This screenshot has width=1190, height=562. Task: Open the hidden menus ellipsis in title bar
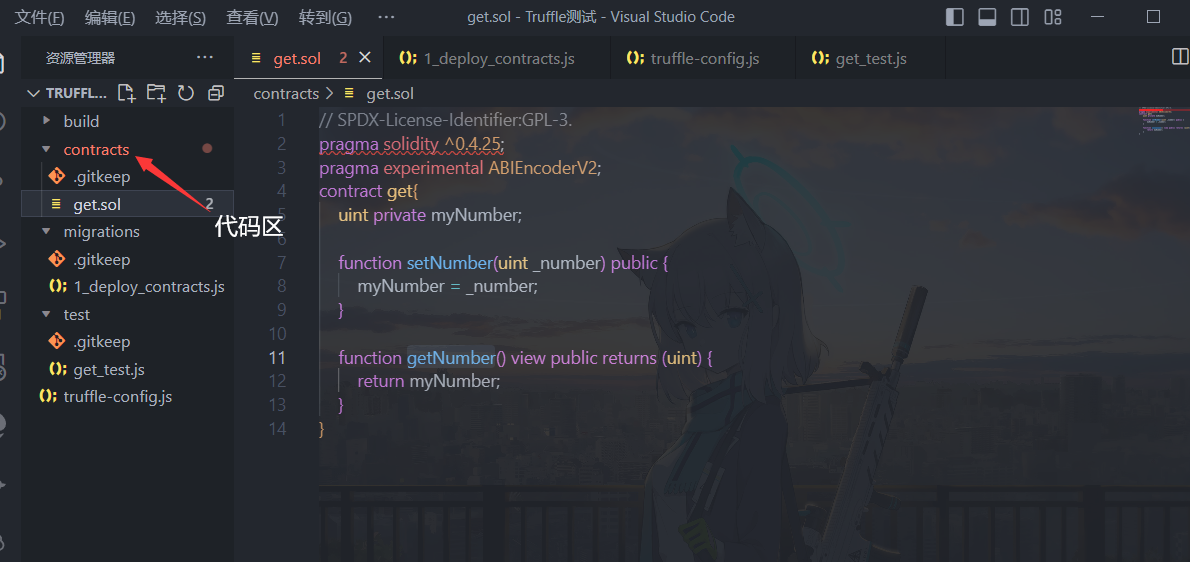click(x=386, y=17)
